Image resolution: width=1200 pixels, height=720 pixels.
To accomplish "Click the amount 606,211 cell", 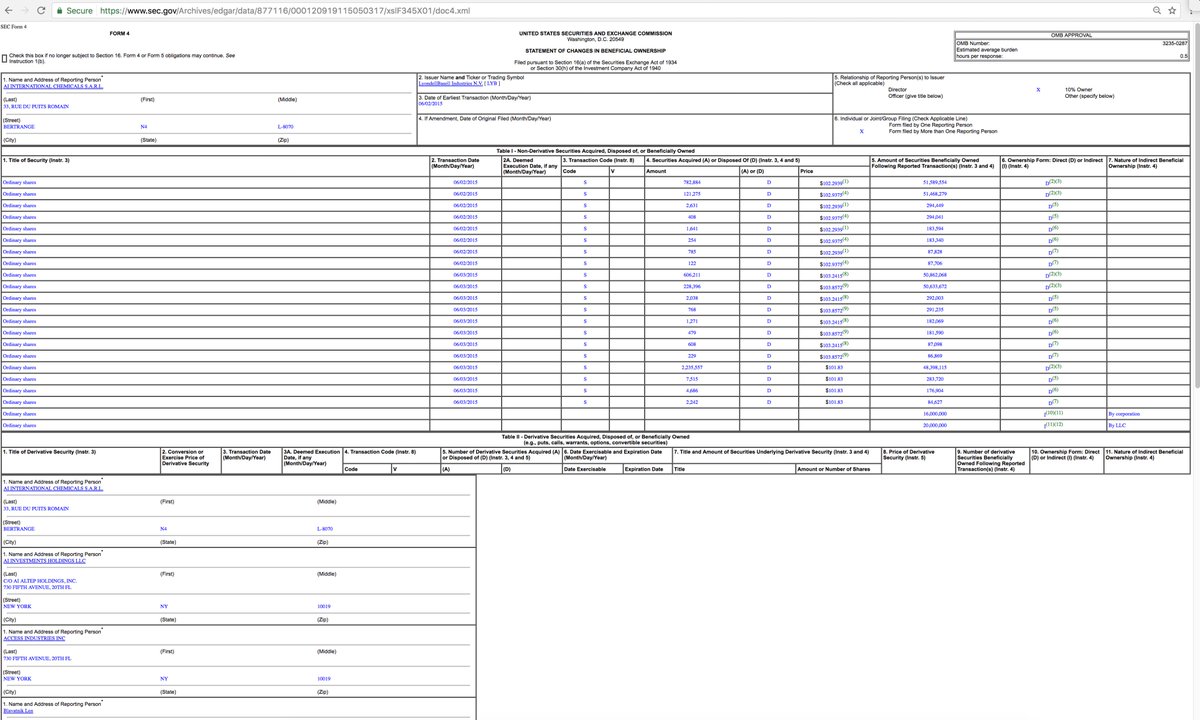I will (690, 275).
